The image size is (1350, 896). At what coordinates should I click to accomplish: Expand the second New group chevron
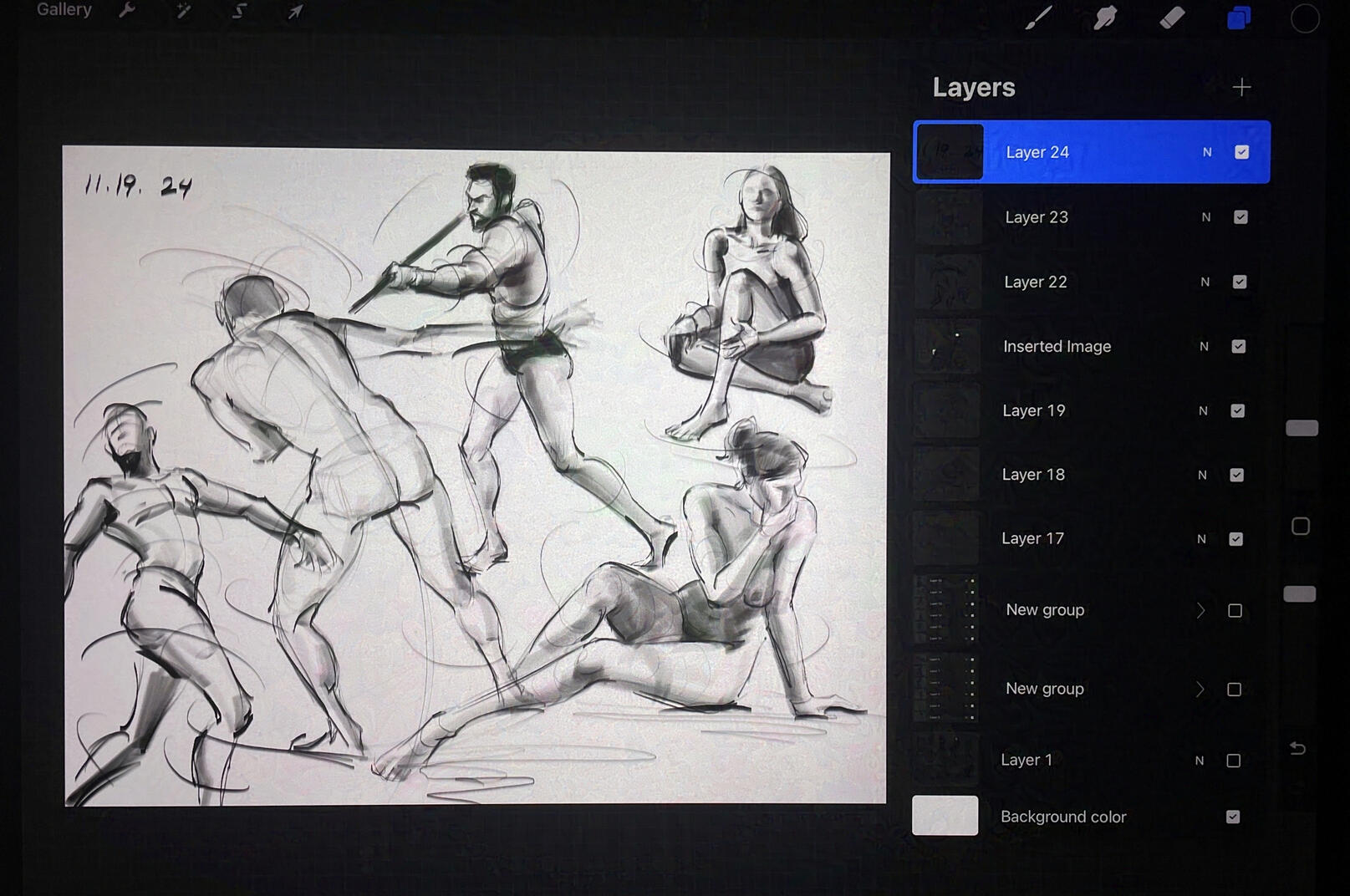[x=1200, y=690]
